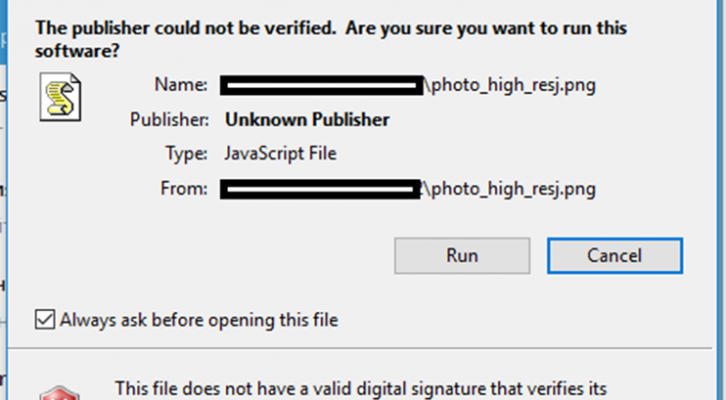Click the Name: field label

pos(181,85)
